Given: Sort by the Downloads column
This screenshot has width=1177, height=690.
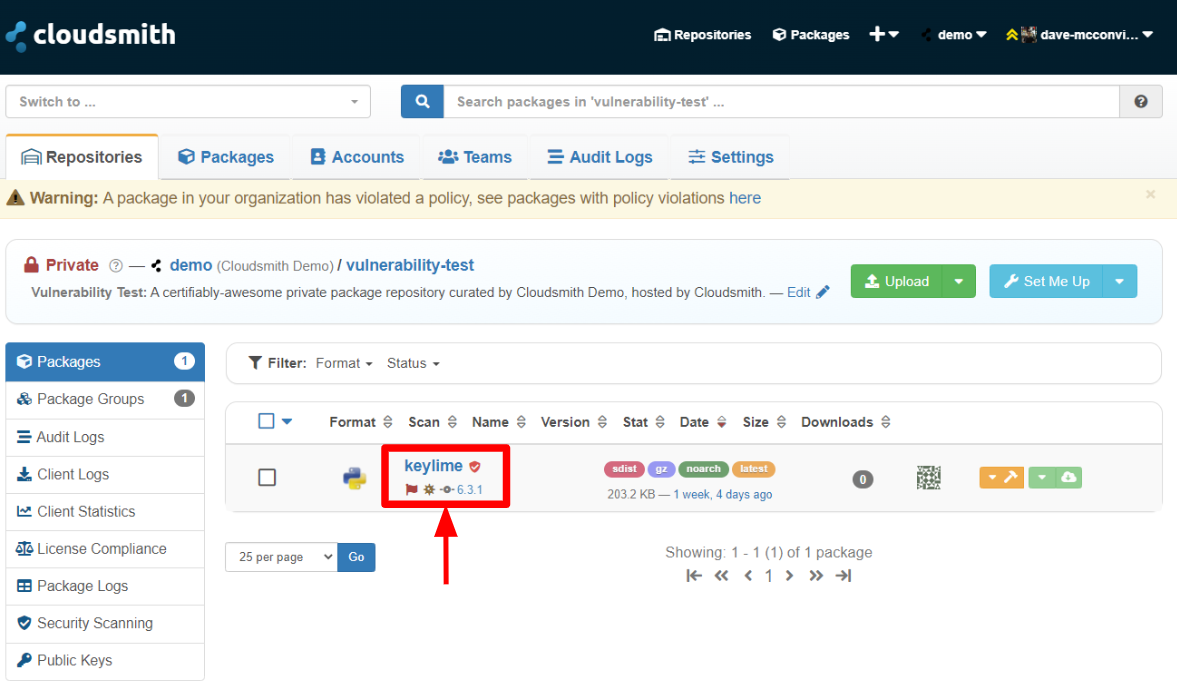Looking at the screenshot, I should (x=845, y=422).
